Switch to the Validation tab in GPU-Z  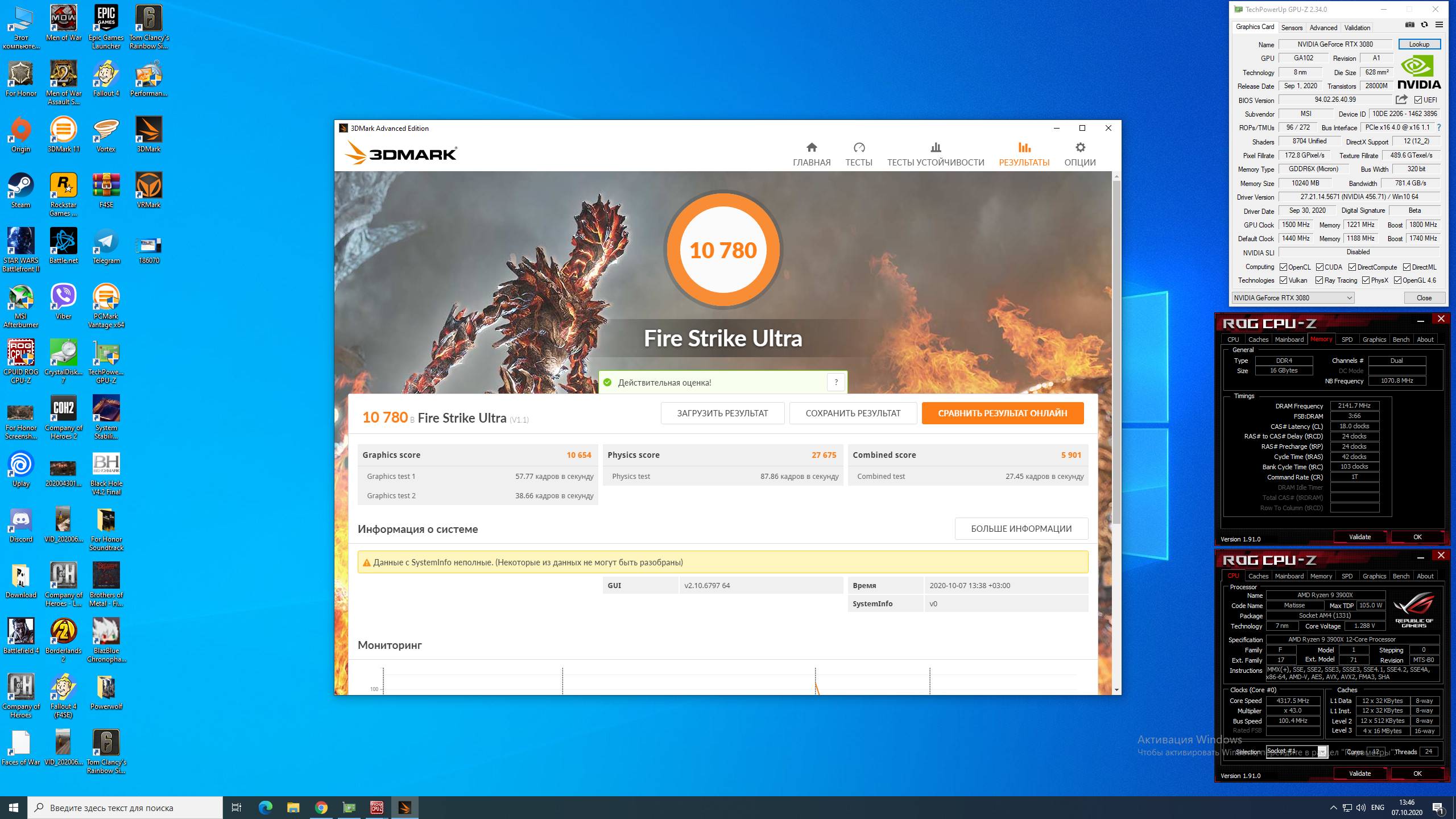click(x=1357, y=27)
